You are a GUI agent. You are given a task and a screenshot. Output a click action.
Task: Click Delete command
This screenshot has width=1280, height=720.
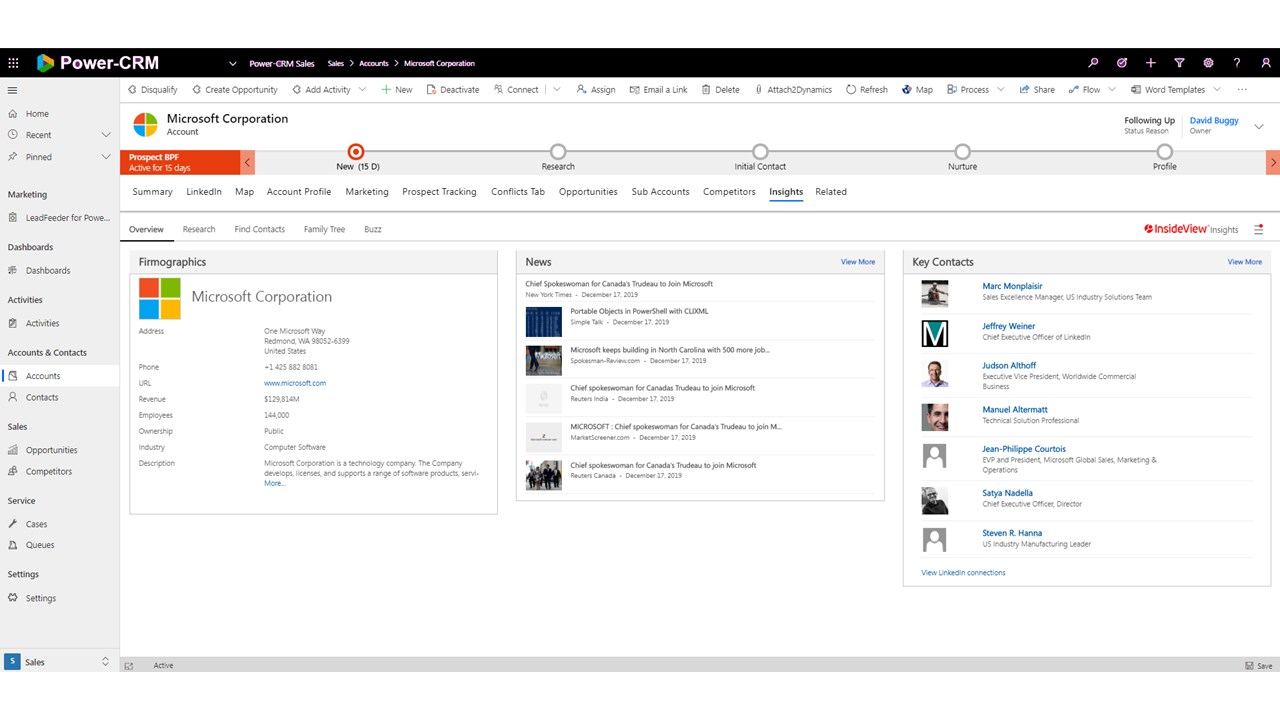(x=720, y=90)
